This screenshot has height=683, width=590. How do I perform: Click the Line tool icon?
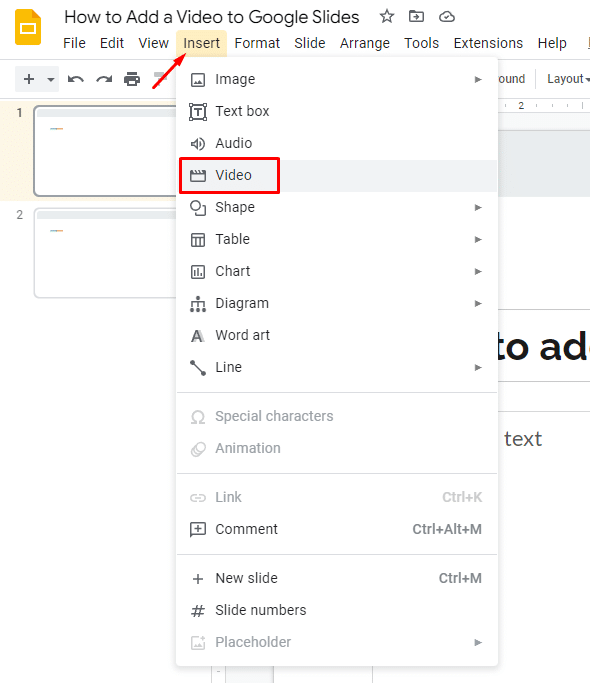coord(198,368)
